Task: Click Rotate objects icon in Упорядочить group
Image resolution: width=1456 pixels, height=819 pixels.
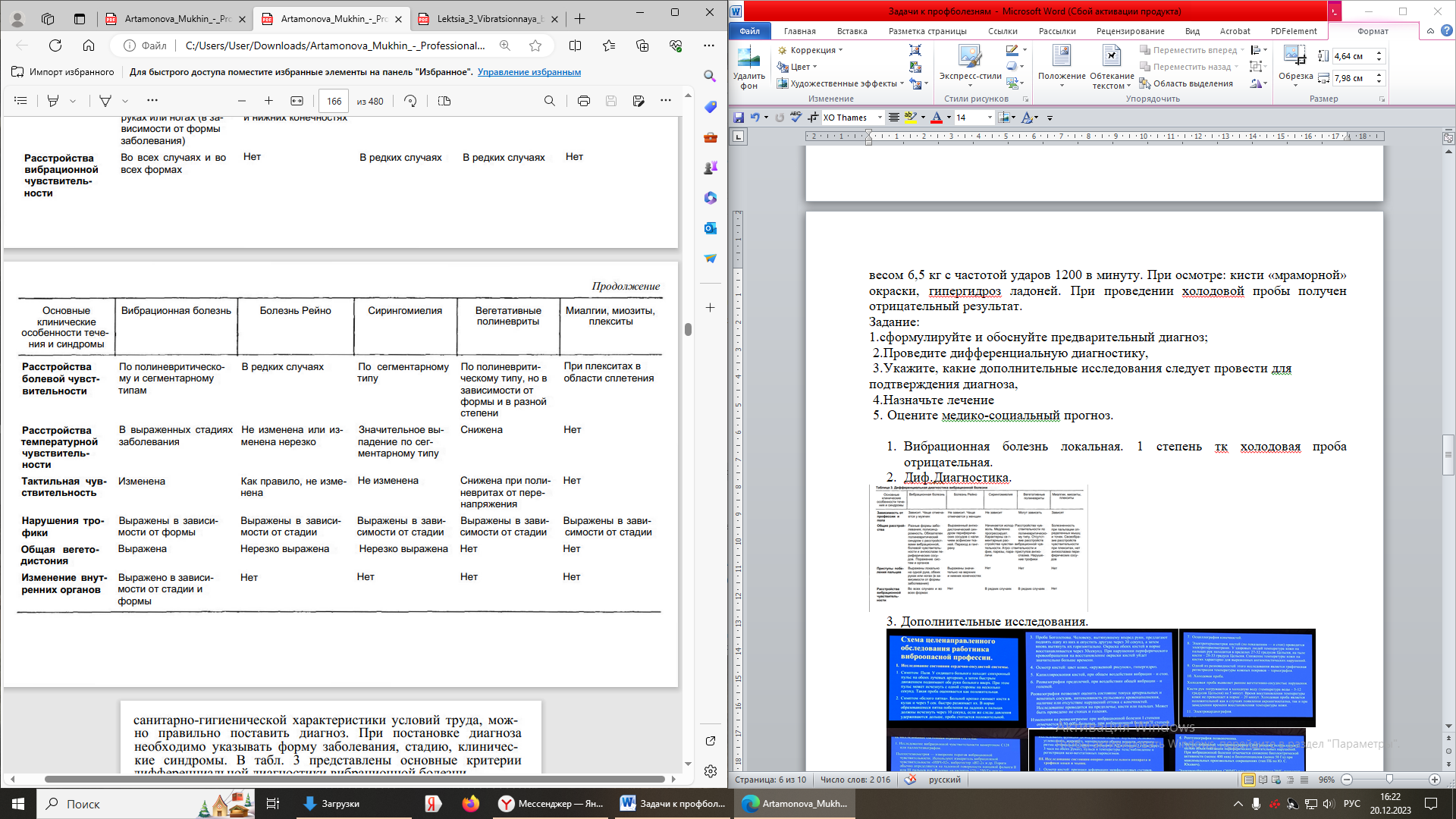Action: tap(1259, 83)
